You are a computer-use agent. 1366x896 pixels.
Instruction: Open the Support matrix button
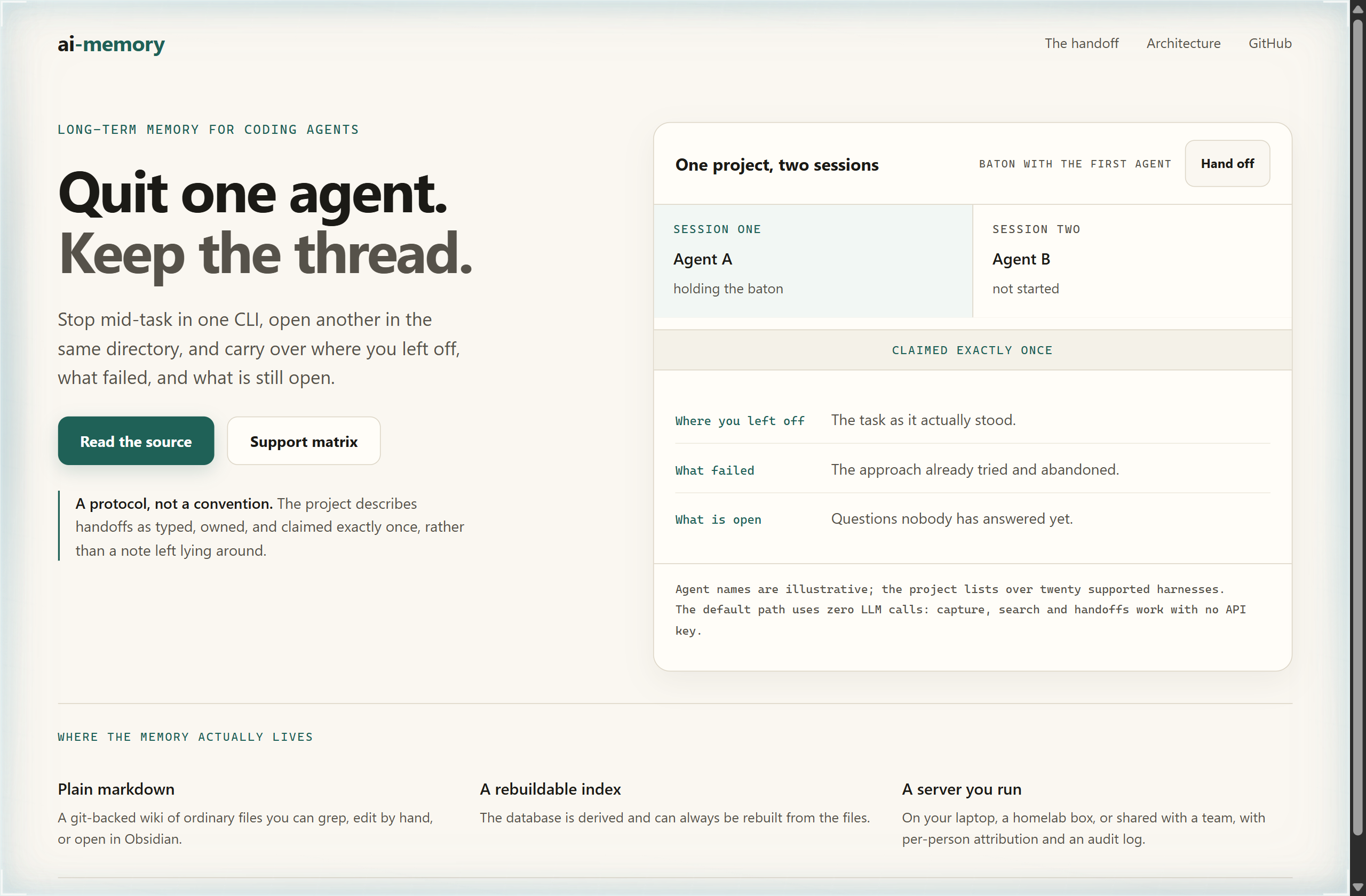pos(304,441)
